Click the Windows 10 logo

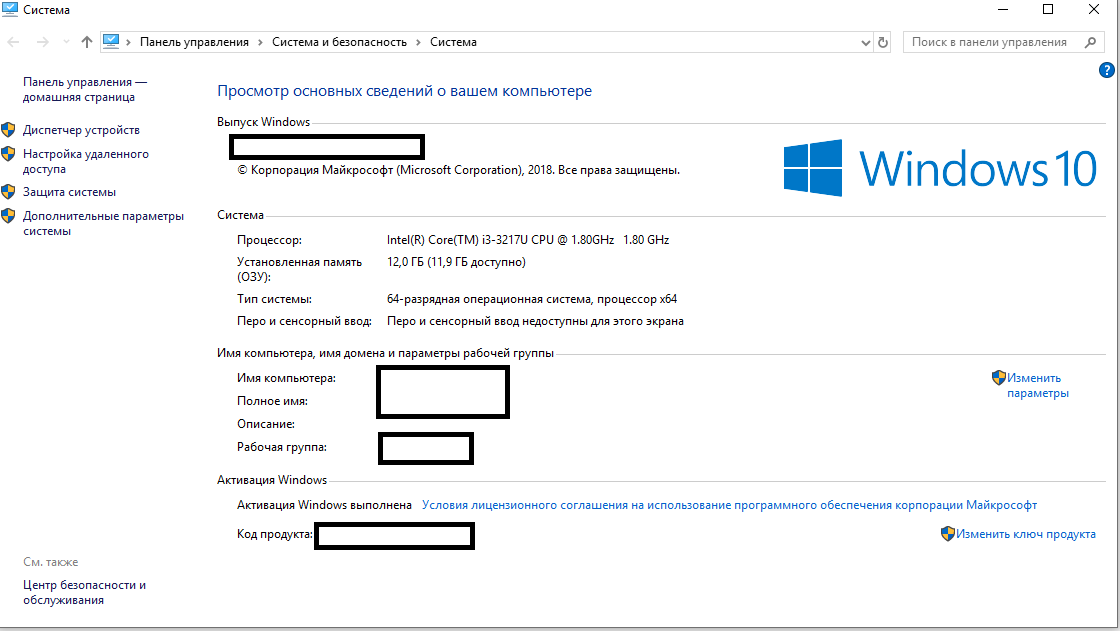(x=940, y=168)
